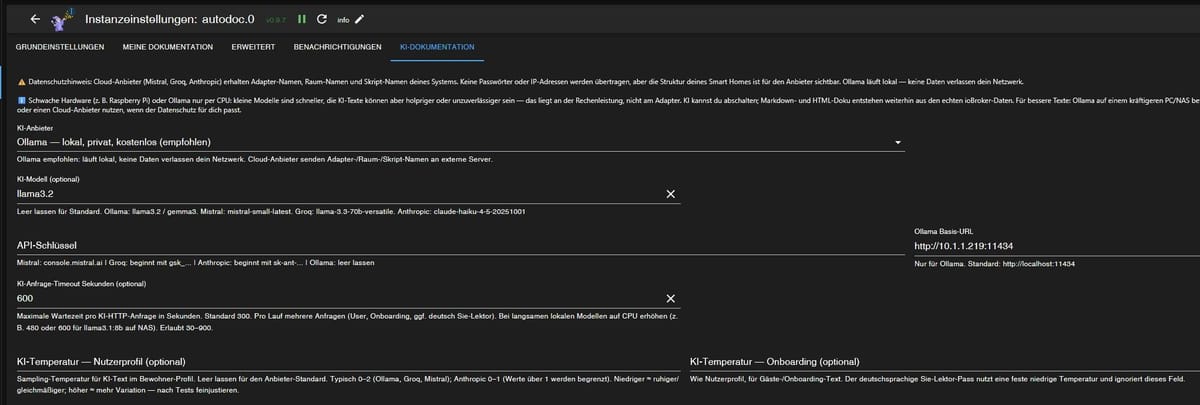1200x405 pixels.
Task: Select the Benachrichtigungen tab
Action: 337,47
